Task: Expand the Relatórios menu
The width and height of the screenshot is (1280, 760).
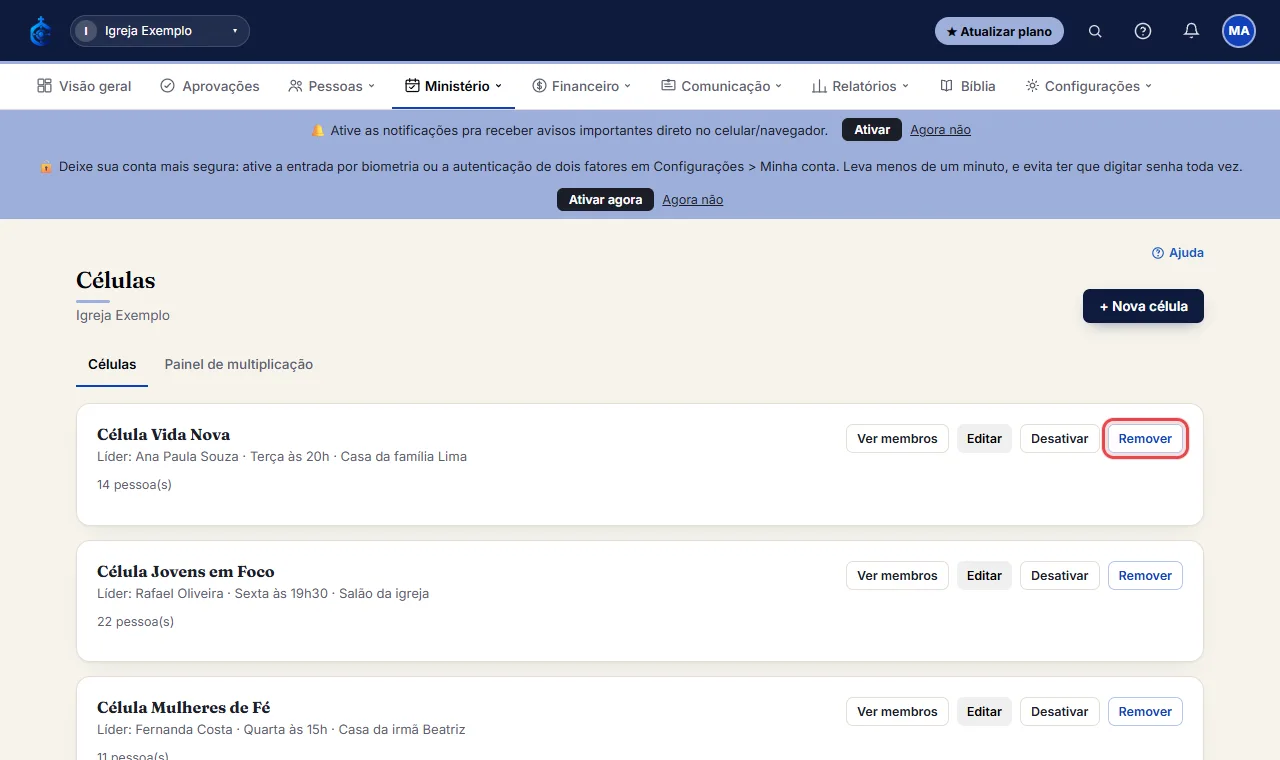Action: click(860, 86)
